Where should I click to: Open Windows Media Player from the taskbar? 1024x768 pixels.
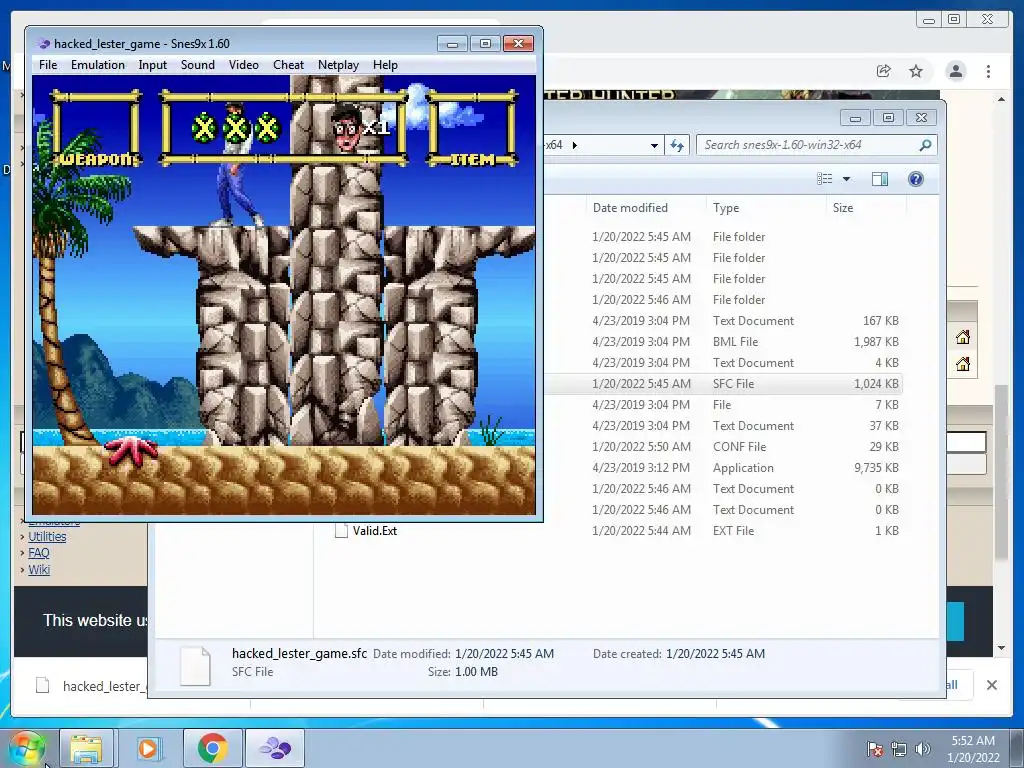tap(148, 748)
